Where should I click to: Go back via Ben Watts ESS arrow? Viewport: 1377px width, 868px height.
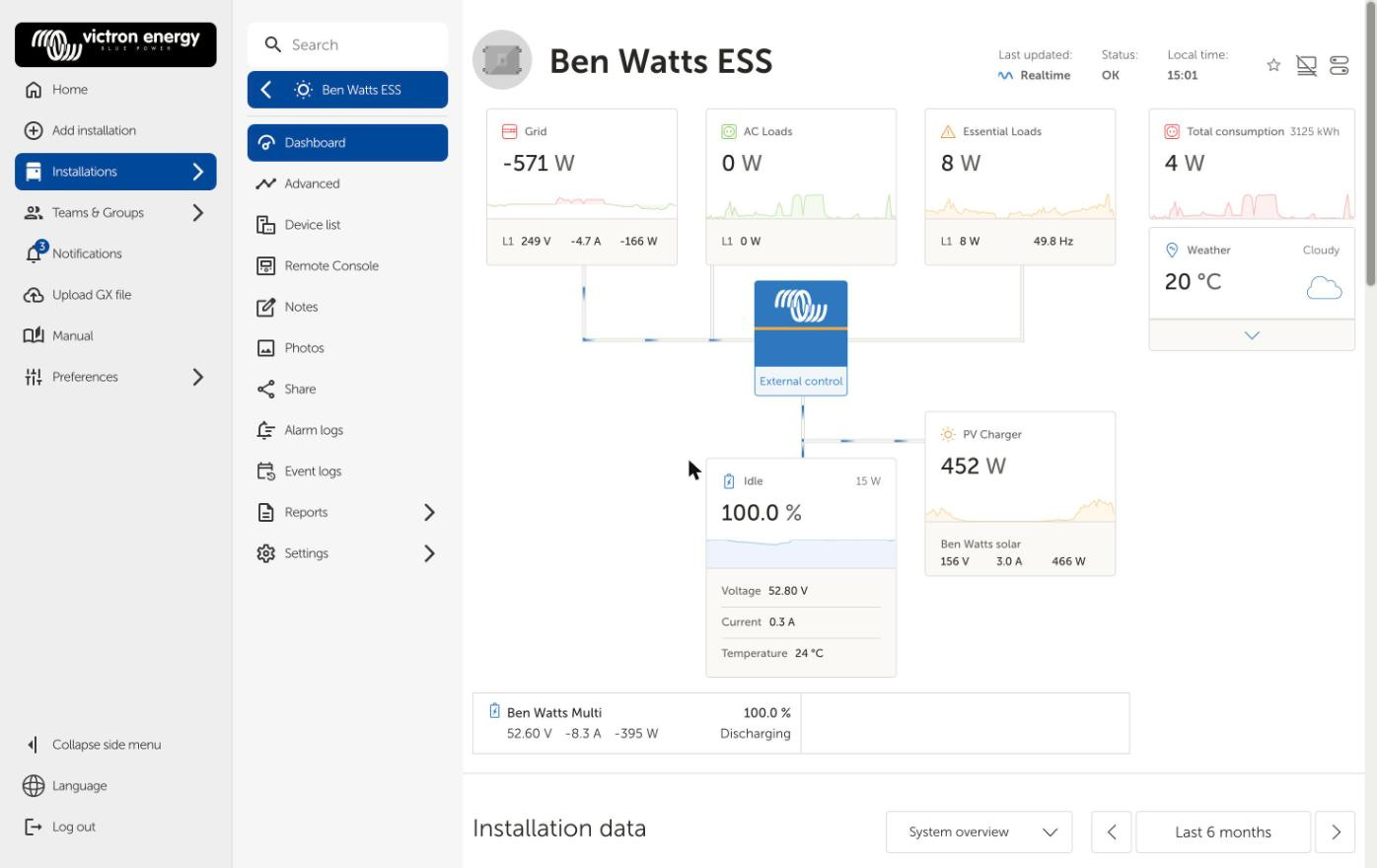tap(266, 90)
